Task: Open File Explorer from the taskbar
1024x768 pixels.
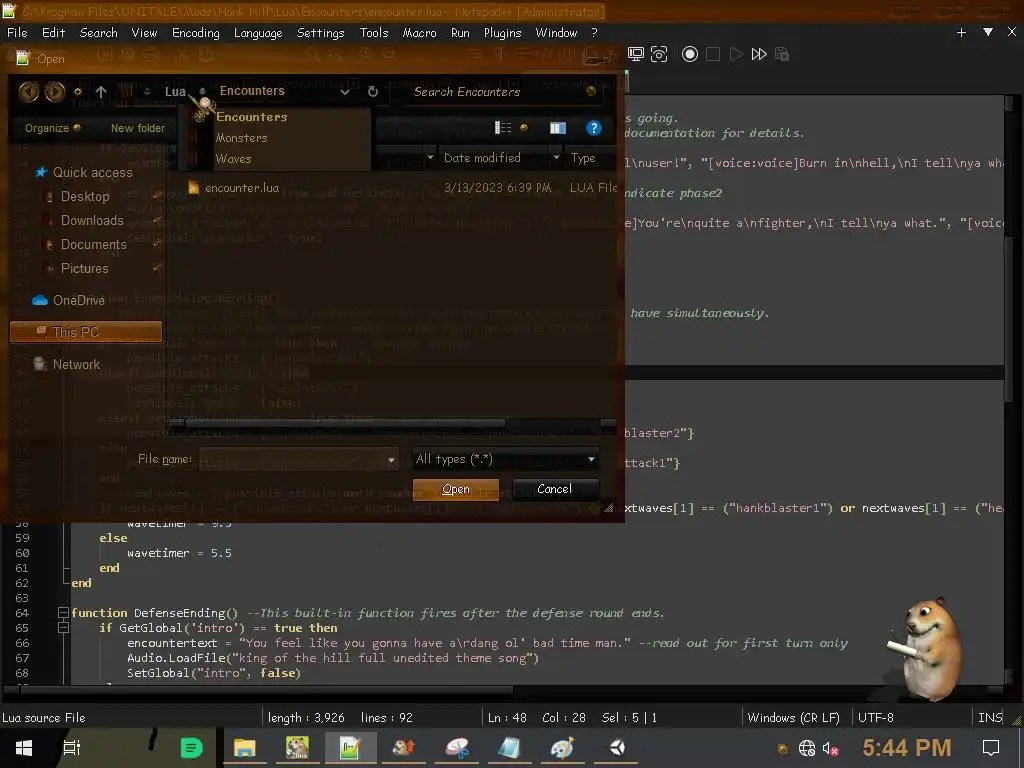Action: (244, 748)
